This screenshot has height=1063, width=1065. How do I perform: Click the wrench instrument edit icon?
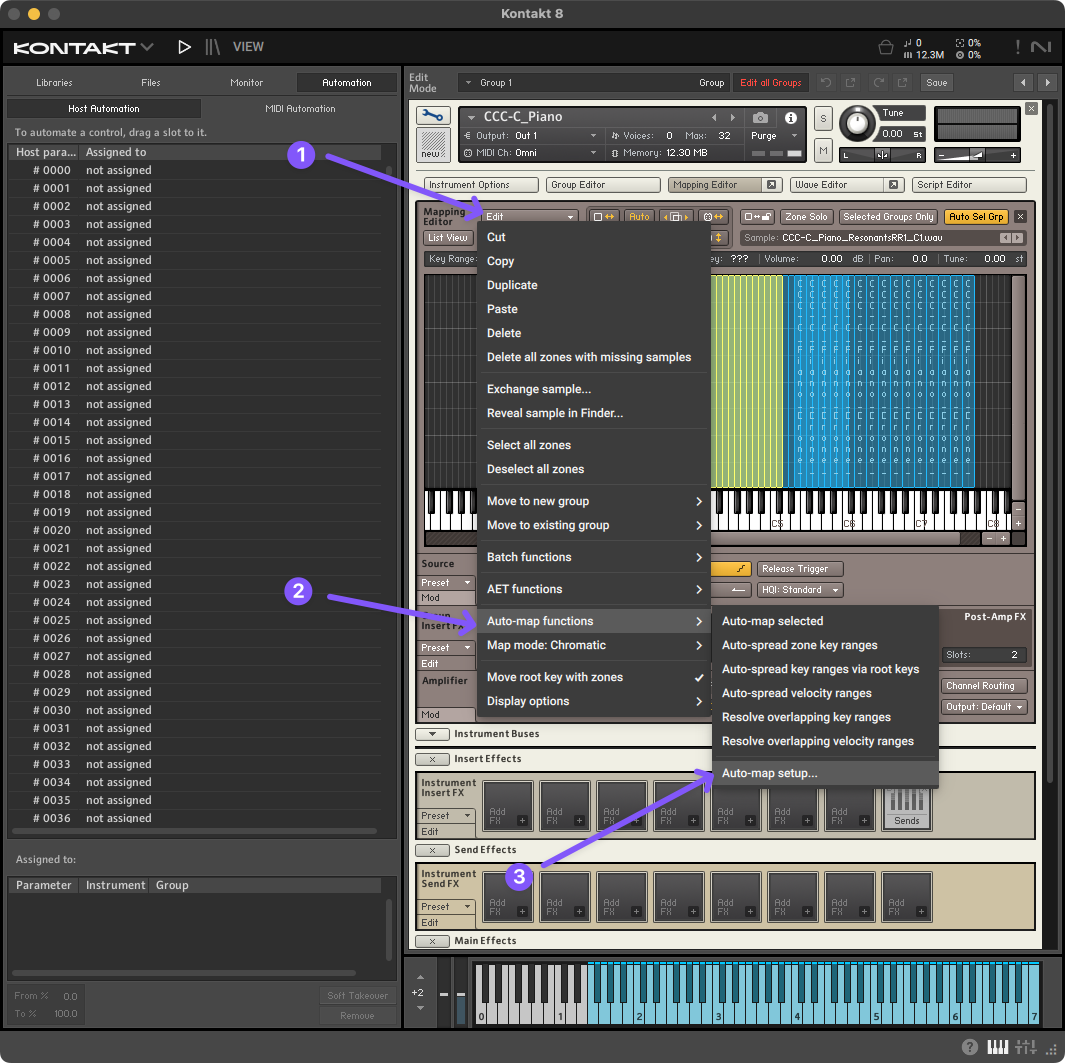coord(433,116)
